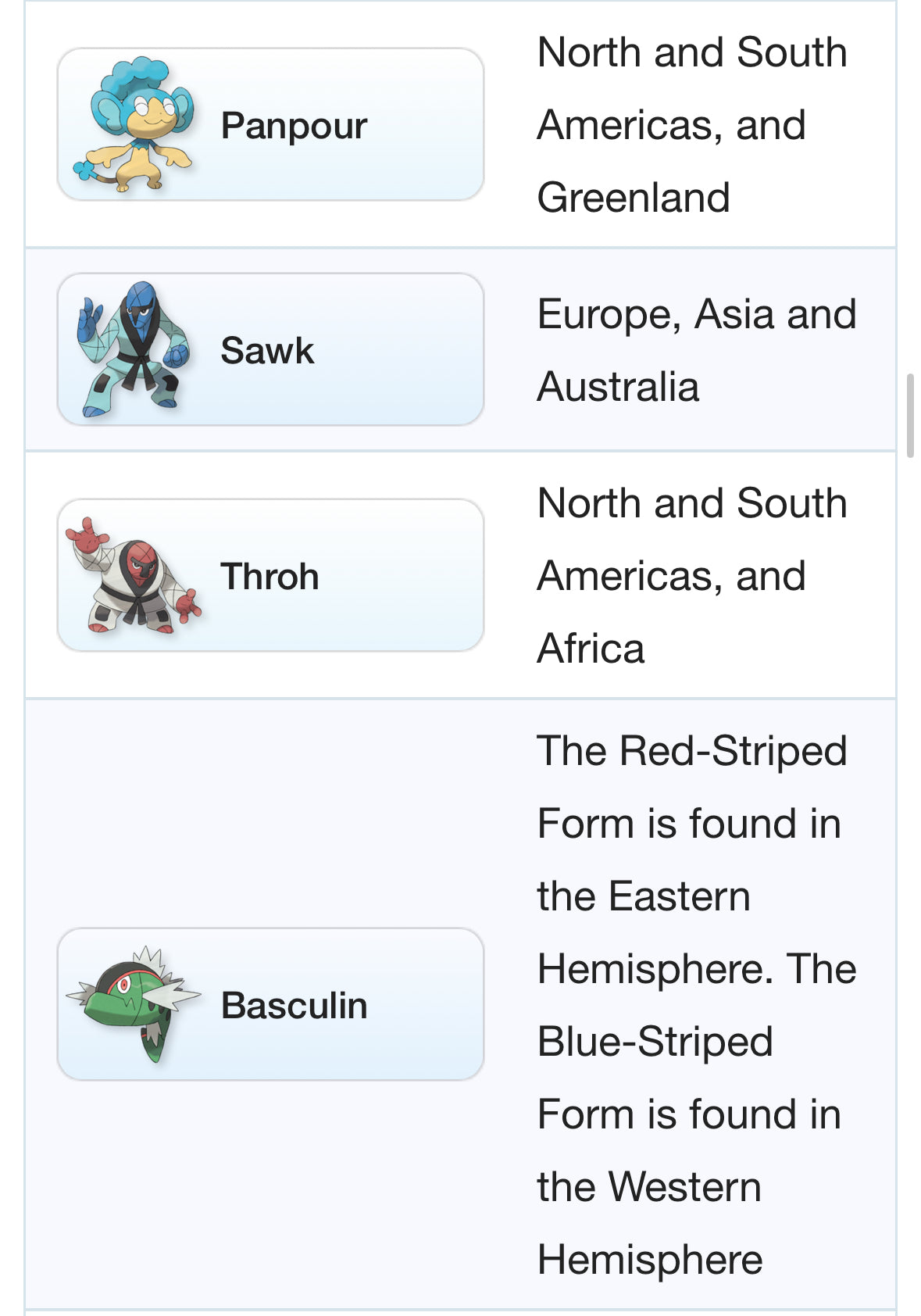Open the Panpour name link
921x1316 pixels.
coord(294,126)
